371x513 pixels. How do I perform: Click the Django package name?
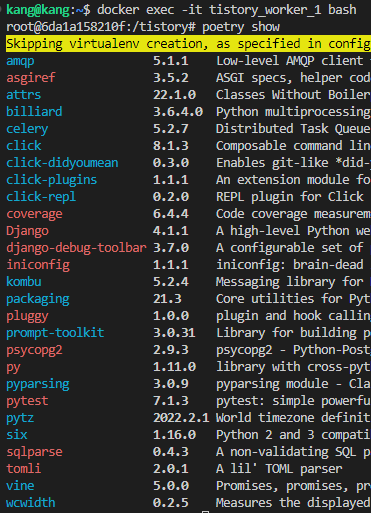(x=27, y=231)
